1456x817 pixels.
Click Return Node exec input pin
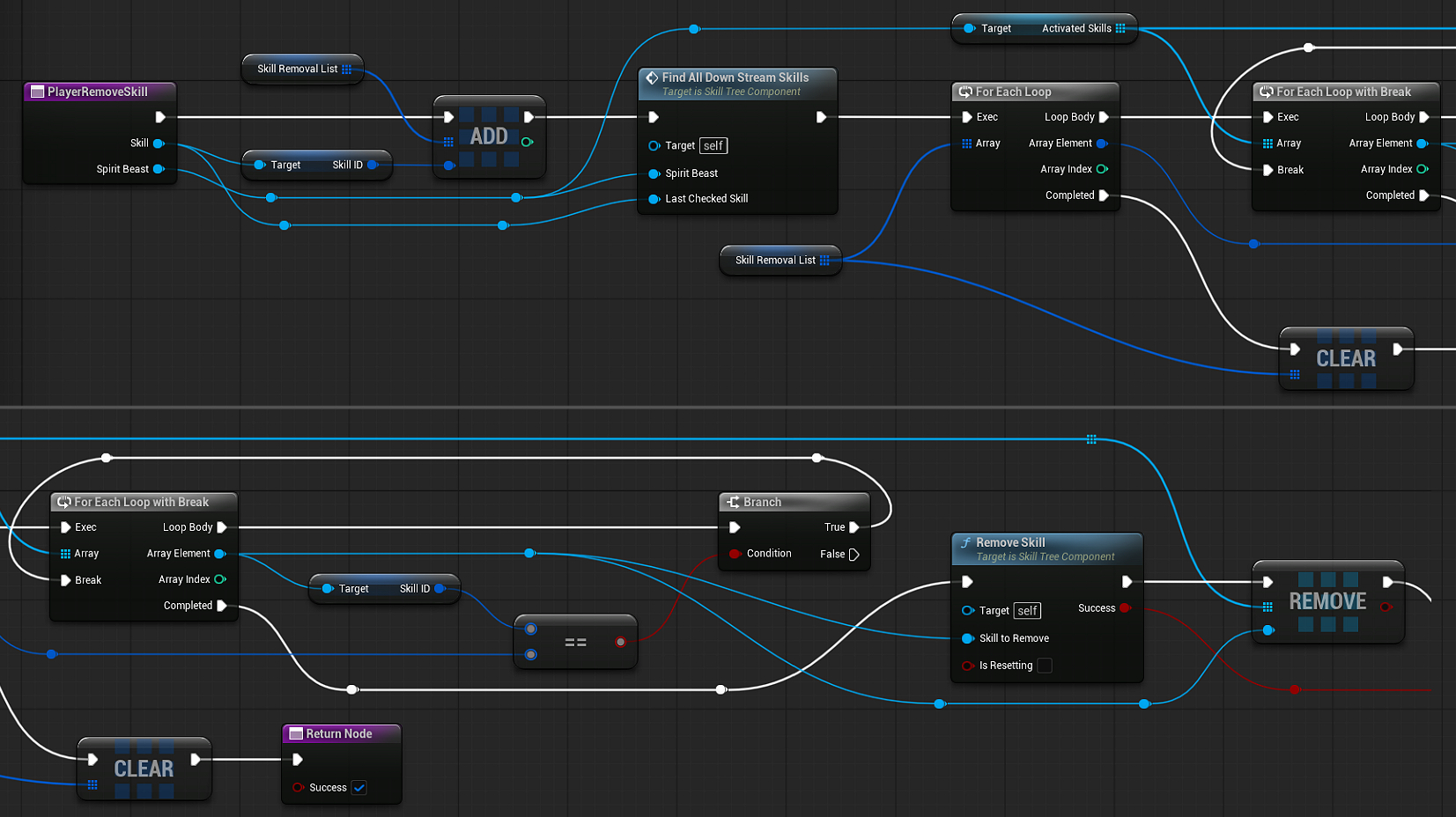(x=298, y=760)
